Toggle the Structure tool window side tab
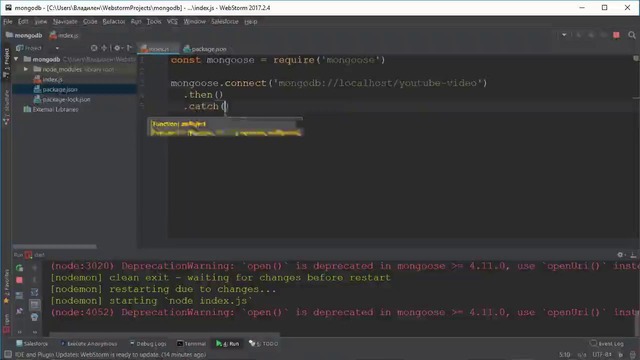This screenshot has height=360, width=640. (x=6, y=107)
